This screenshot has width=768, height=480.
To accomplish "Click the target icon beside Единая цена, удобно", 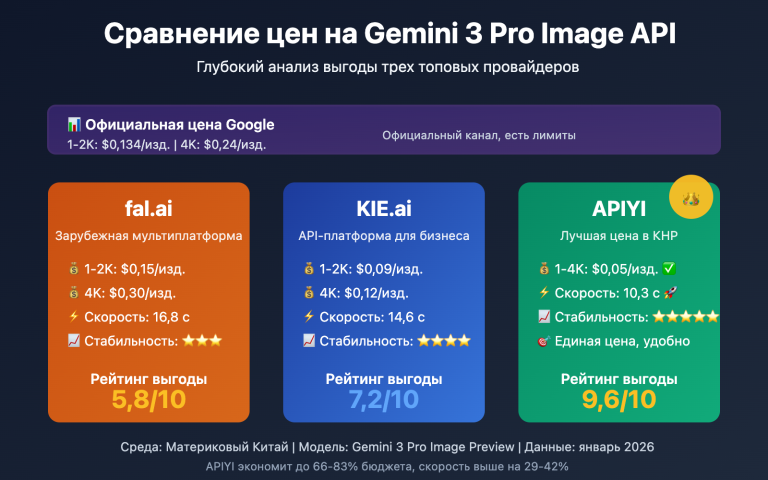I will (544, 340).
